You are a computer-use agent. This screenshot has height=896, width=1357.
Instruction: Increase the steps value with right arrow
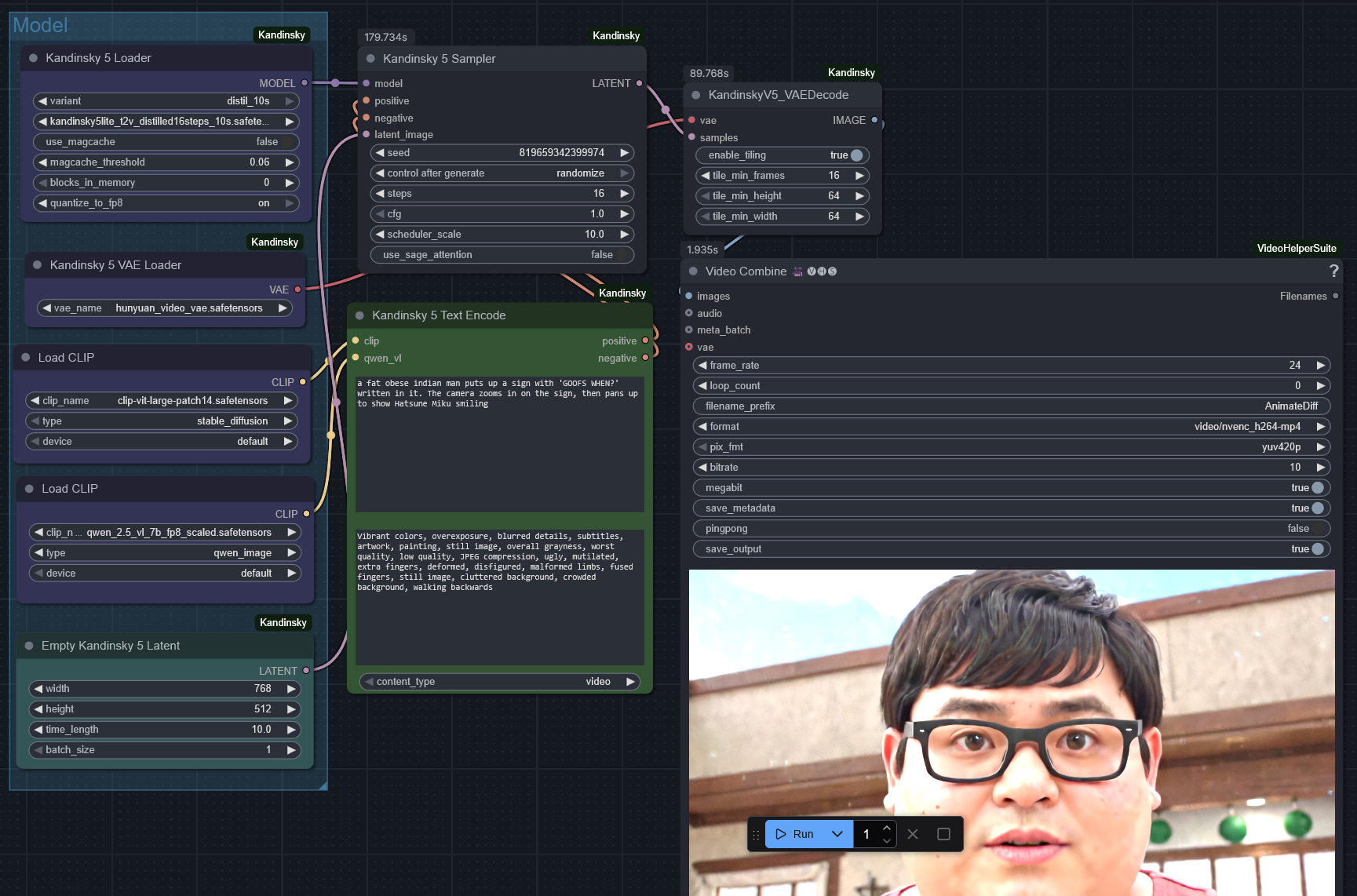point(625,194)
